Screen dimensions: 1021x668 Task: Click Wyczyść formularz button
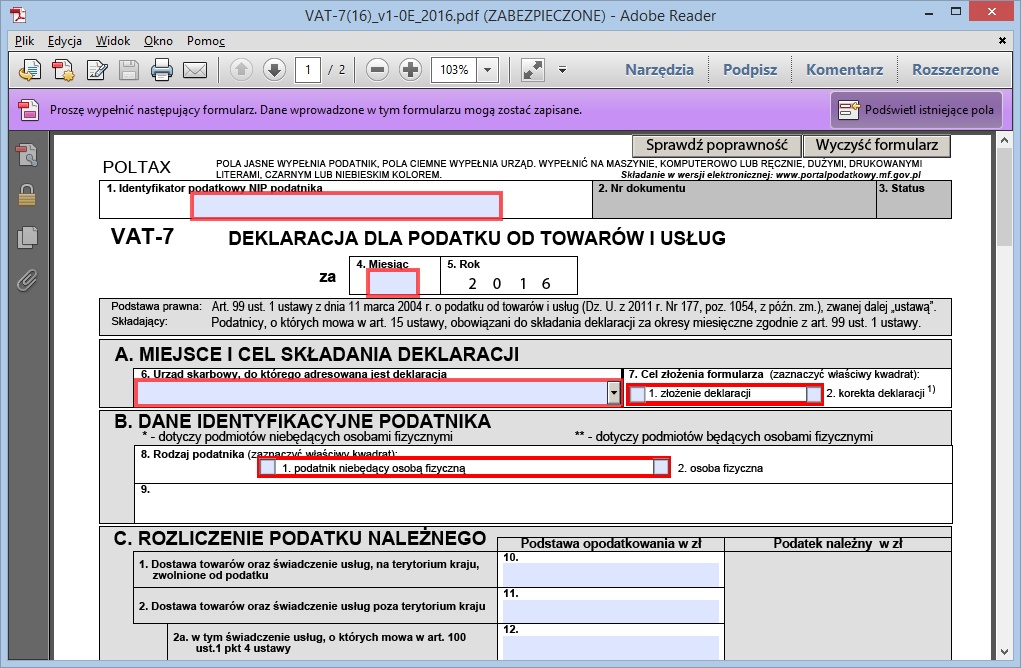coord(876,145)
